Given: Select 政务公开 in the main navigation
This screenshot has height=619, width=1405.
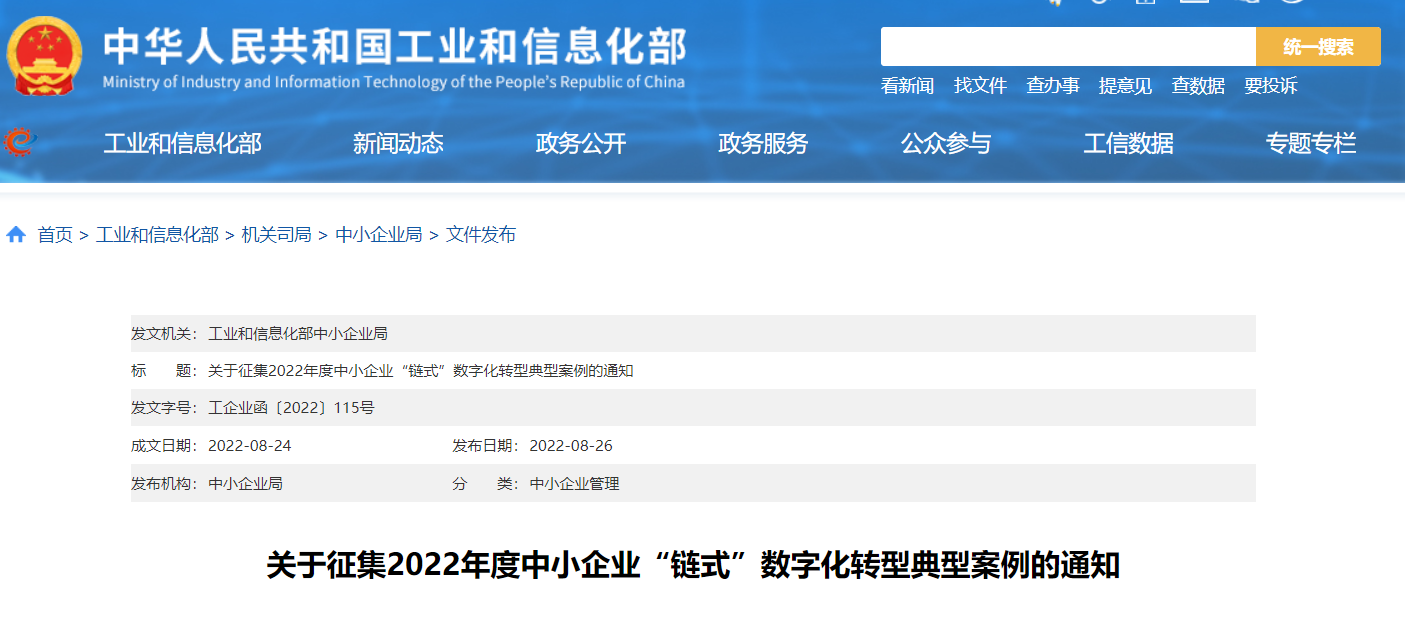Looking at the screenshot, I should click(581, 144).
